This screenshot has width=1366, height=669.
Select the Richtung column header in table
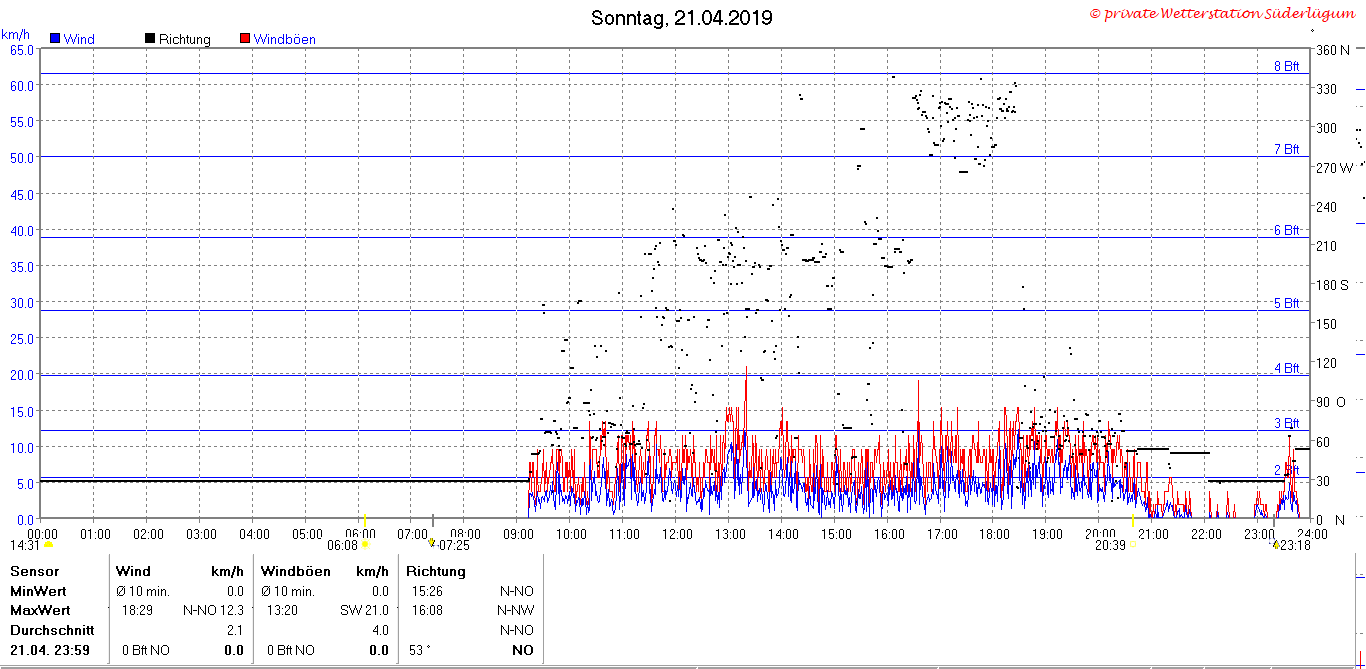coord(436,571)
